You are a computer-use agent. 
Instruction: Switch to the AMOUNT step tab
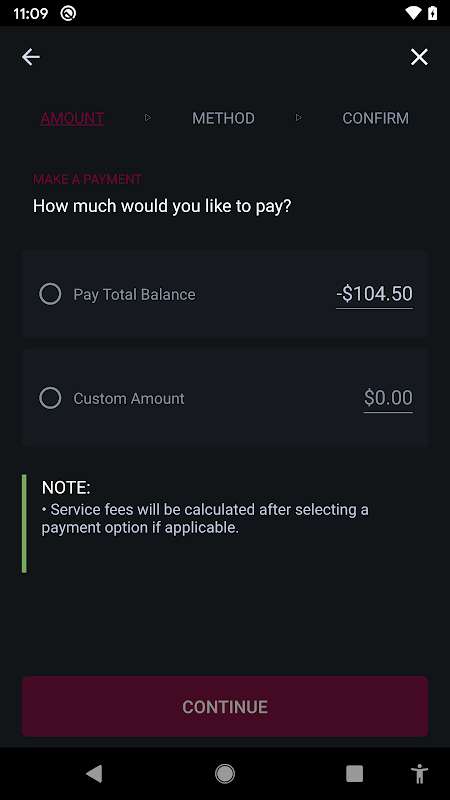point(72,118)
